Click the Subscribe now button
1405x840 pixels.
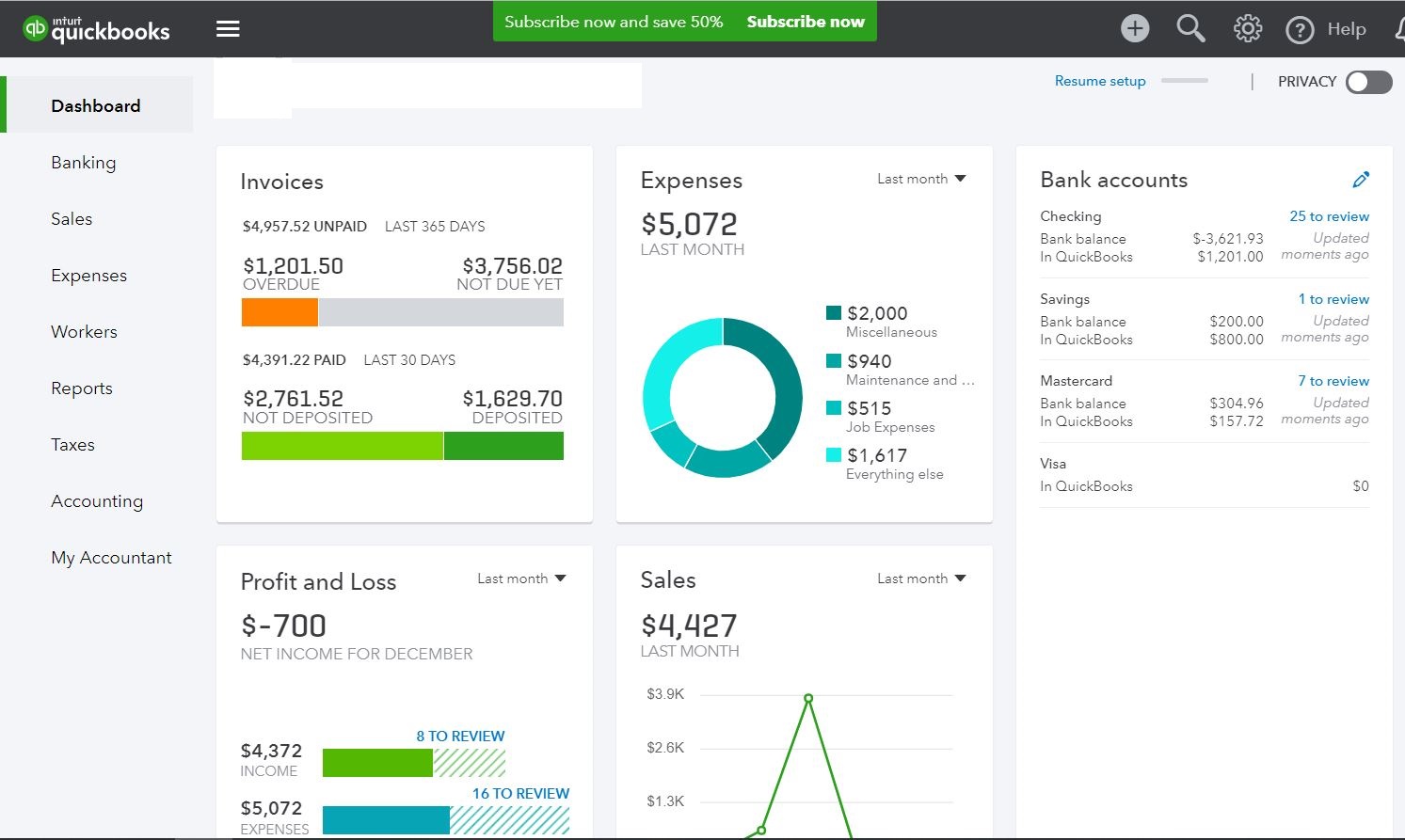[806, 21]
